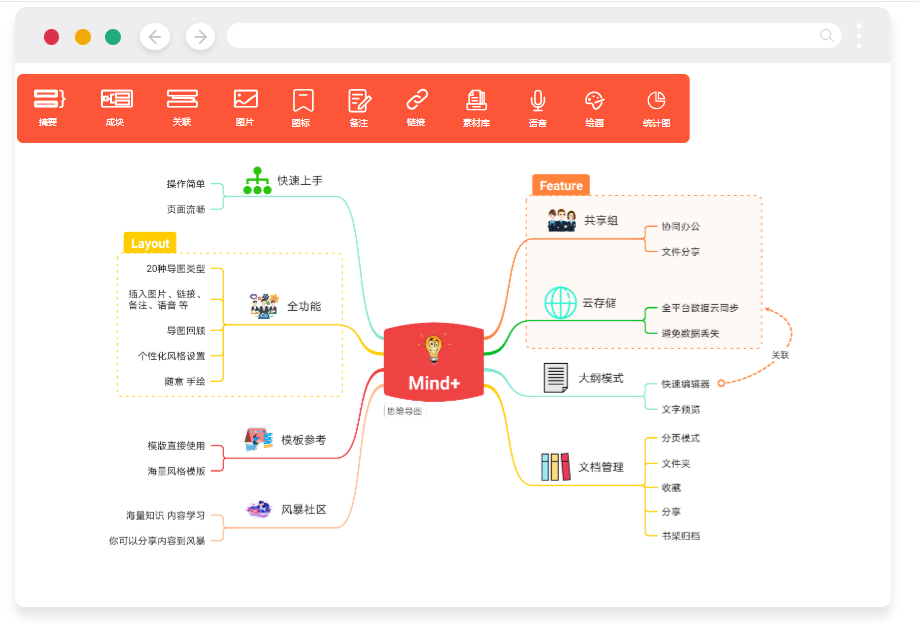
Task: Click the globe icon beside 云存储
Action: (x=560, y=302)
